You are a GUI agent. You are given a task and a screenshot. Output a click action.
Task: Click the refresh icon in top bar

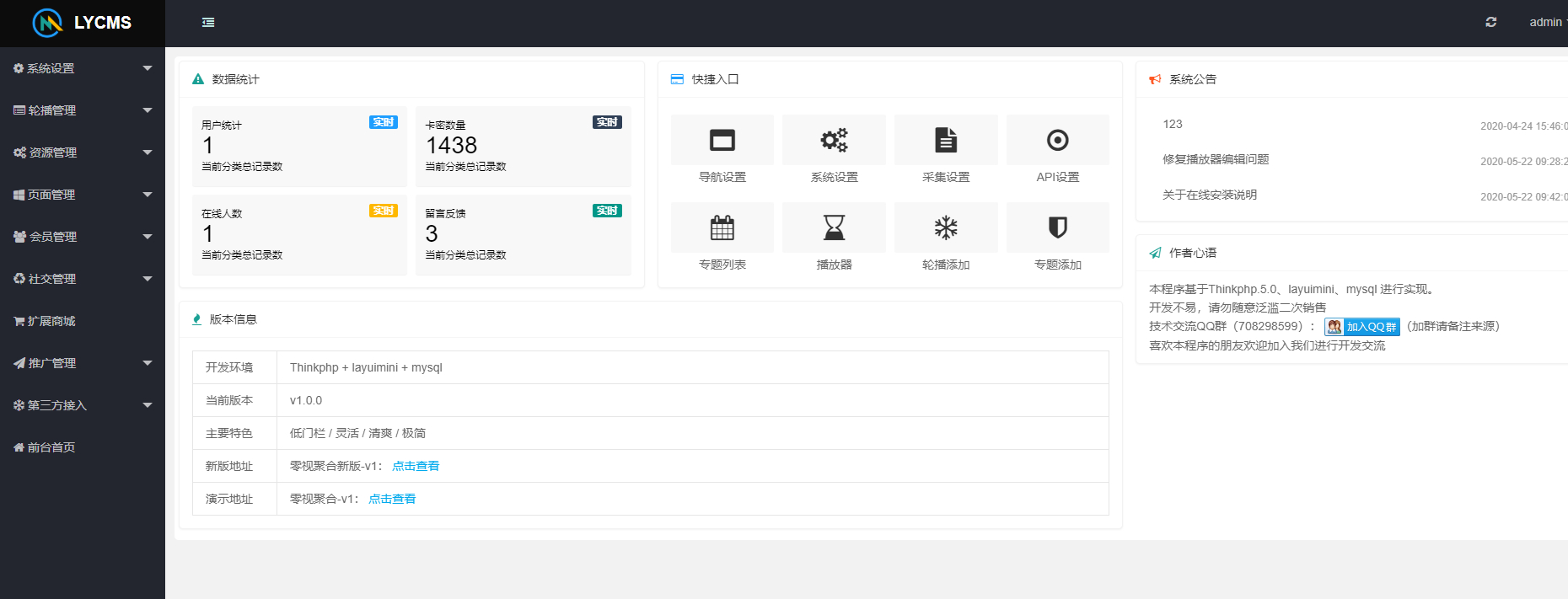(1490, 22)
